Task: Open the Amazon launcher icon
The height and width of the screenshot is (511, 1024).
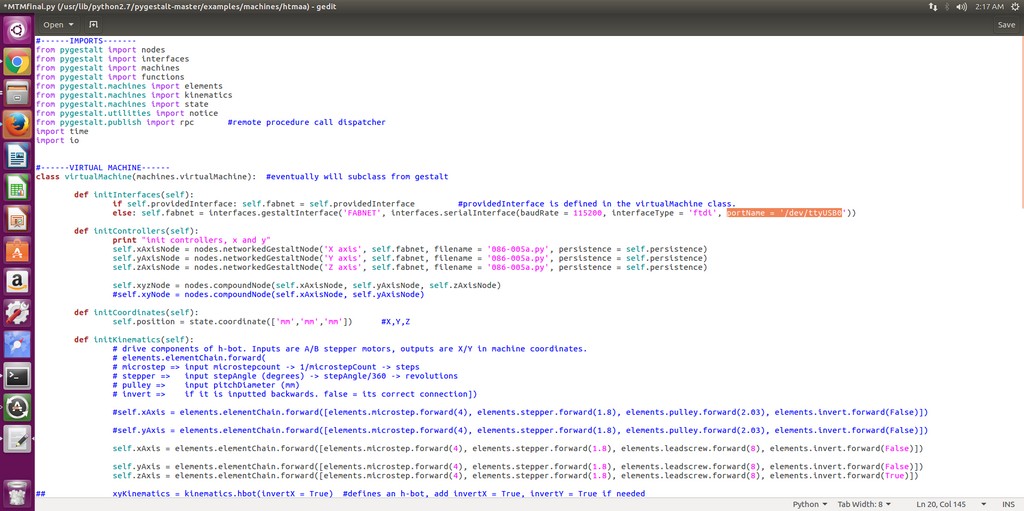Action: coord(17,282)
